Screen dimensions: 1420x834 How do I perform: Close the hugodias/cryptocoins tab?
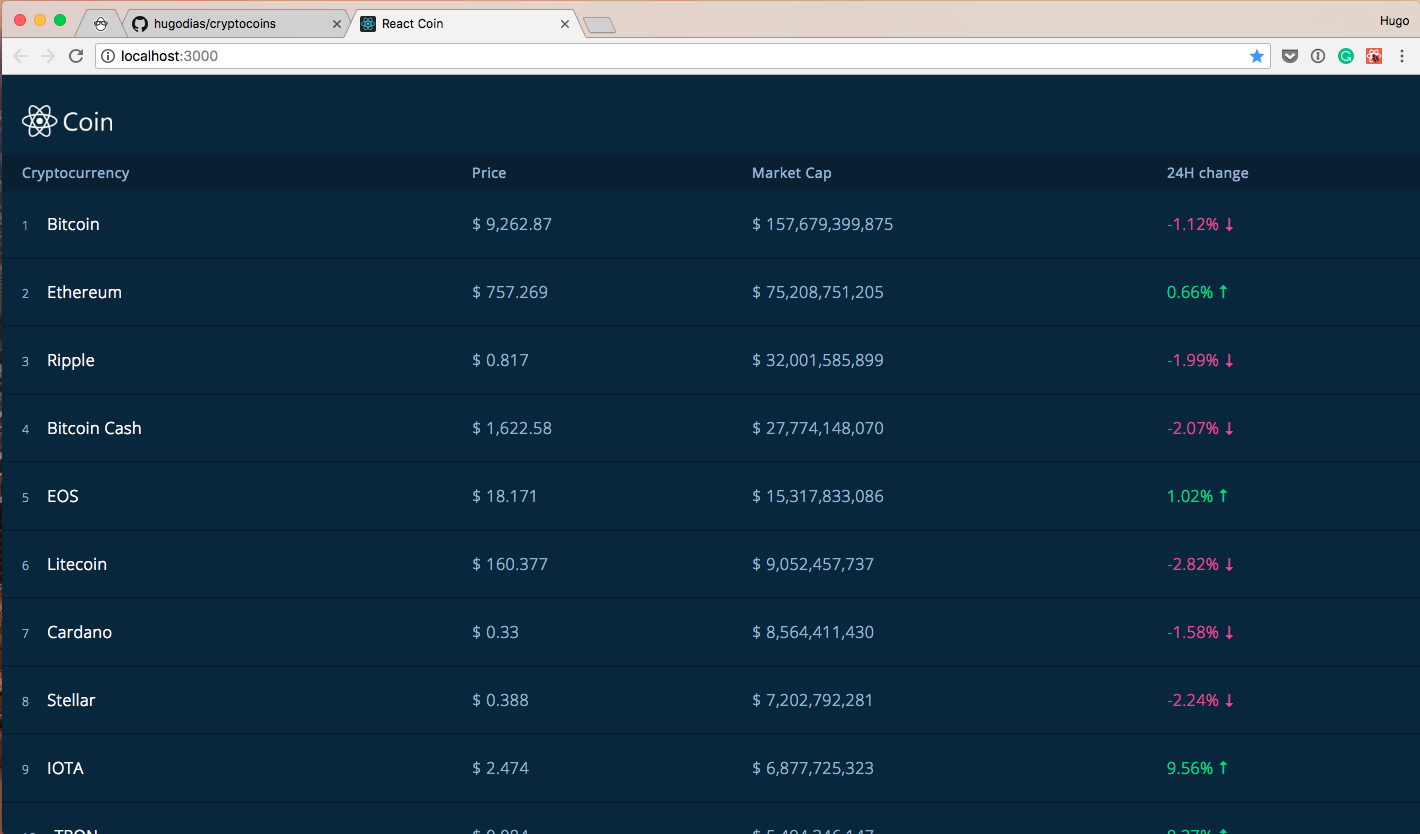(x=337, y=23)
